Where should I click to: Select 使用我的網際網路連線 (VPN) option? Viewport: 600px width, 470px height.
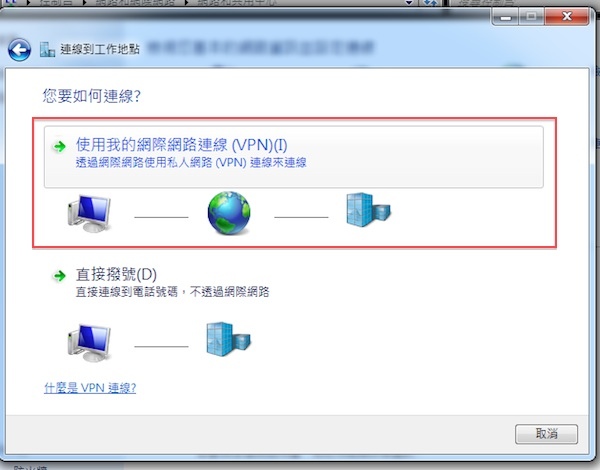coord(293,157)
